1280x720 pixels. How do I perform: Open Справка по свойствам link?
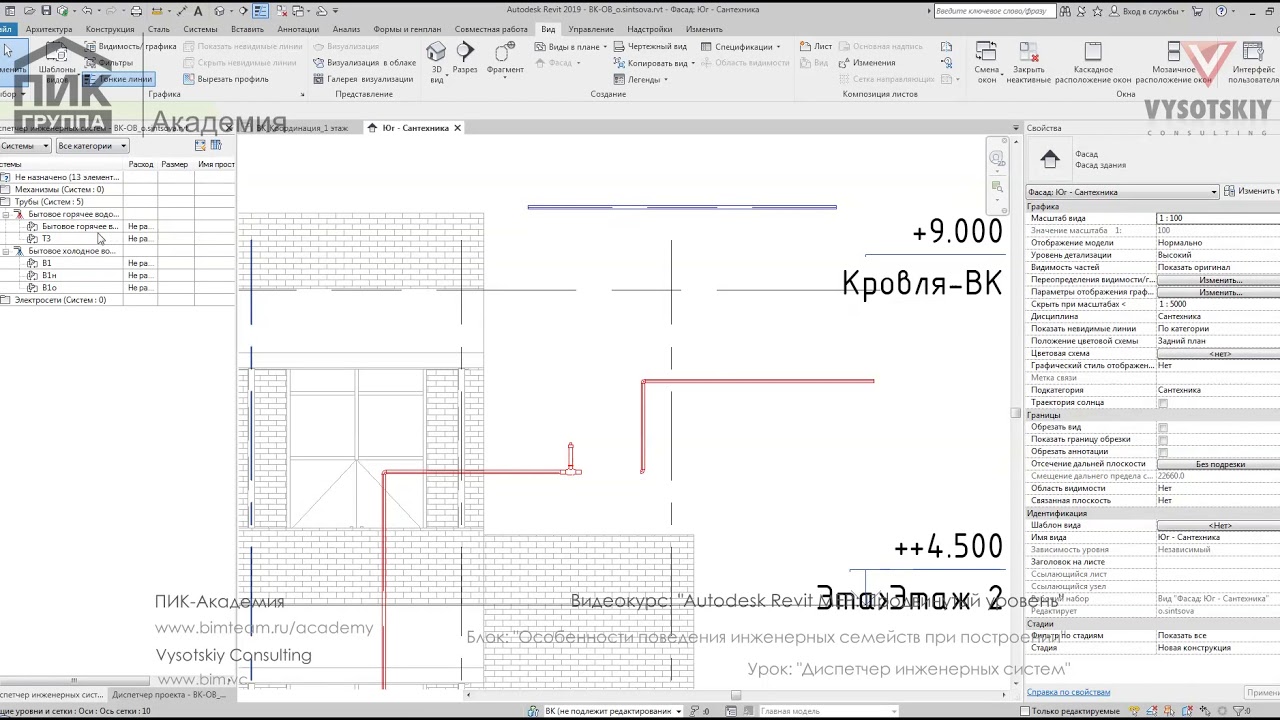pos(1068,692)
